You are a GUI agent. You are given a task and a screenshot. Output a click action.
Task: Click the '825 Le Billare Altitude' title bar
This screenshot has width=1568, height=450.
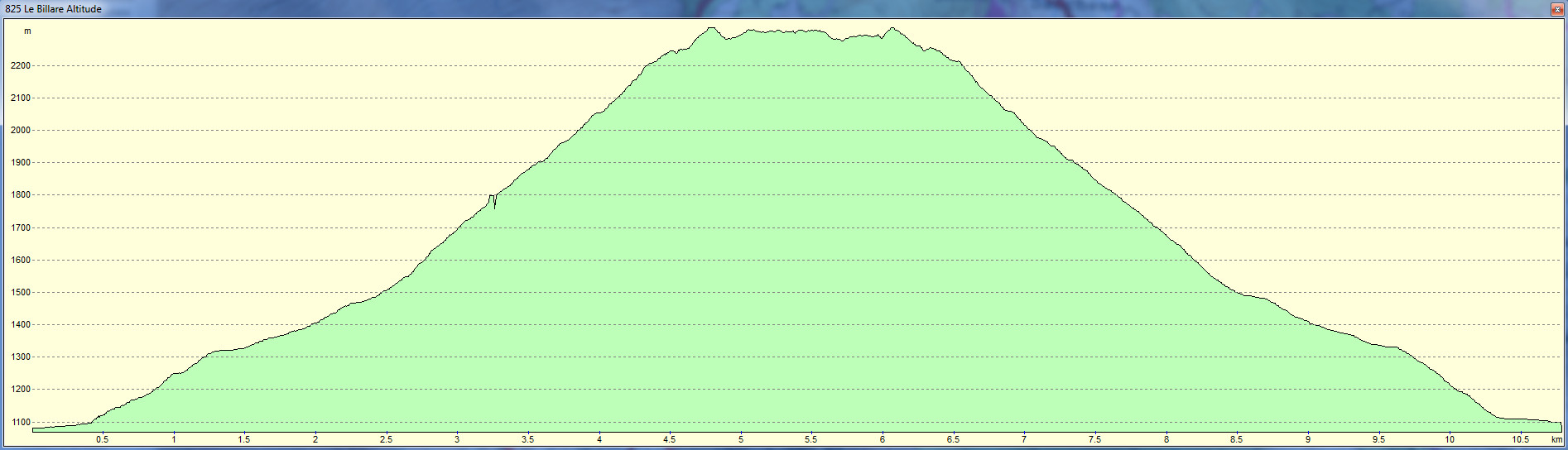[x=54, y=9]
